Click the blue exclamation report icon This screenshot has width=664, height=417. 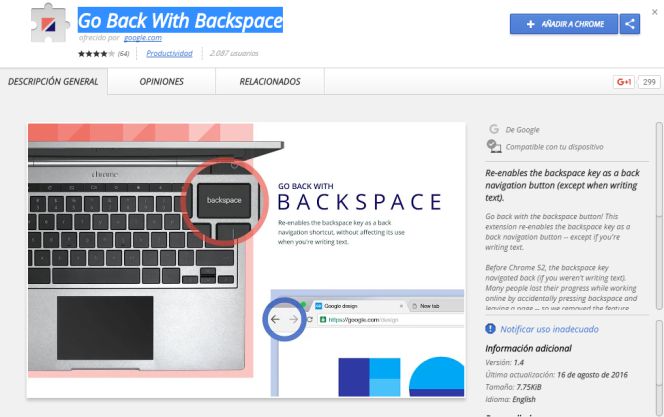(x=490, y=329)
